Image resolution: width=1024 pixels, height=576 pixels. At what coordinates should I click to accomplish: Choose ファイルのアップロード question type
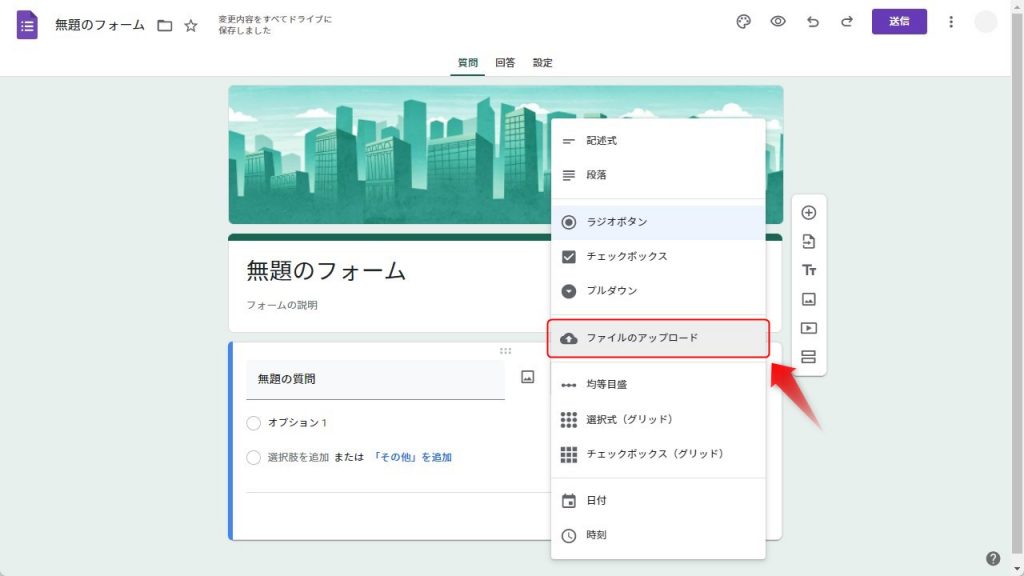tap(658, 338)
